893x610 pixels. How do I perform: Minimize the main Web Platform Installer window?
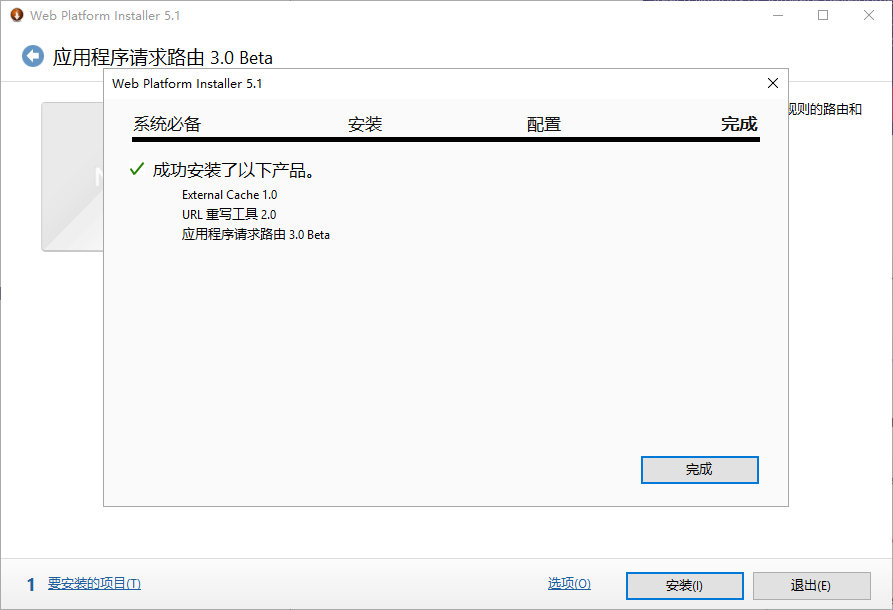[778, 15]
